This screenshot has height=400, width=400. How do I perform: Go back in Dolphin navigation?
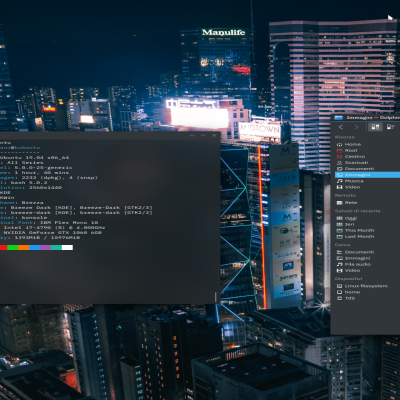341,127
